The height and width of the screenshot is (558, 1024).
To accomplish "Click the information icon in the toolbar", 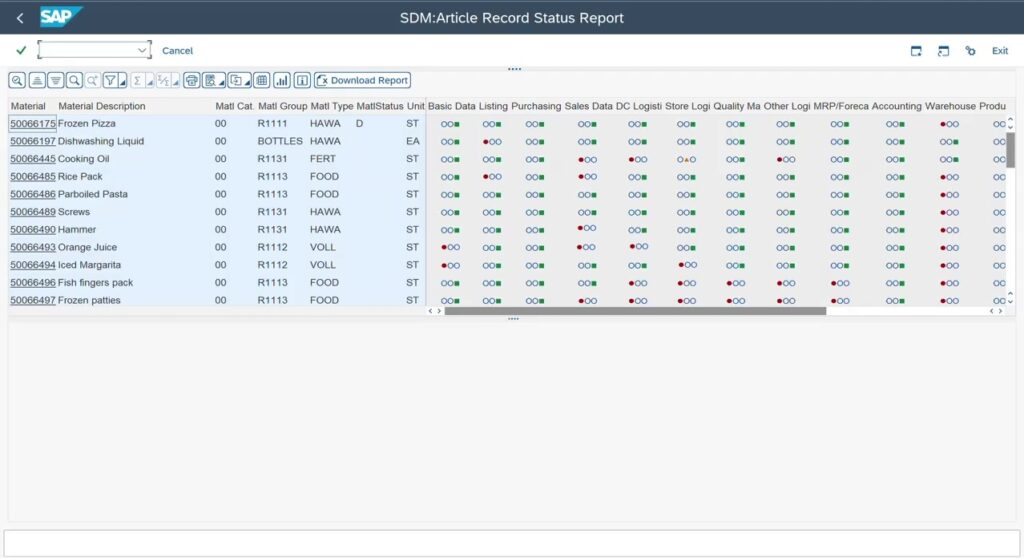I will pos(302,80).
